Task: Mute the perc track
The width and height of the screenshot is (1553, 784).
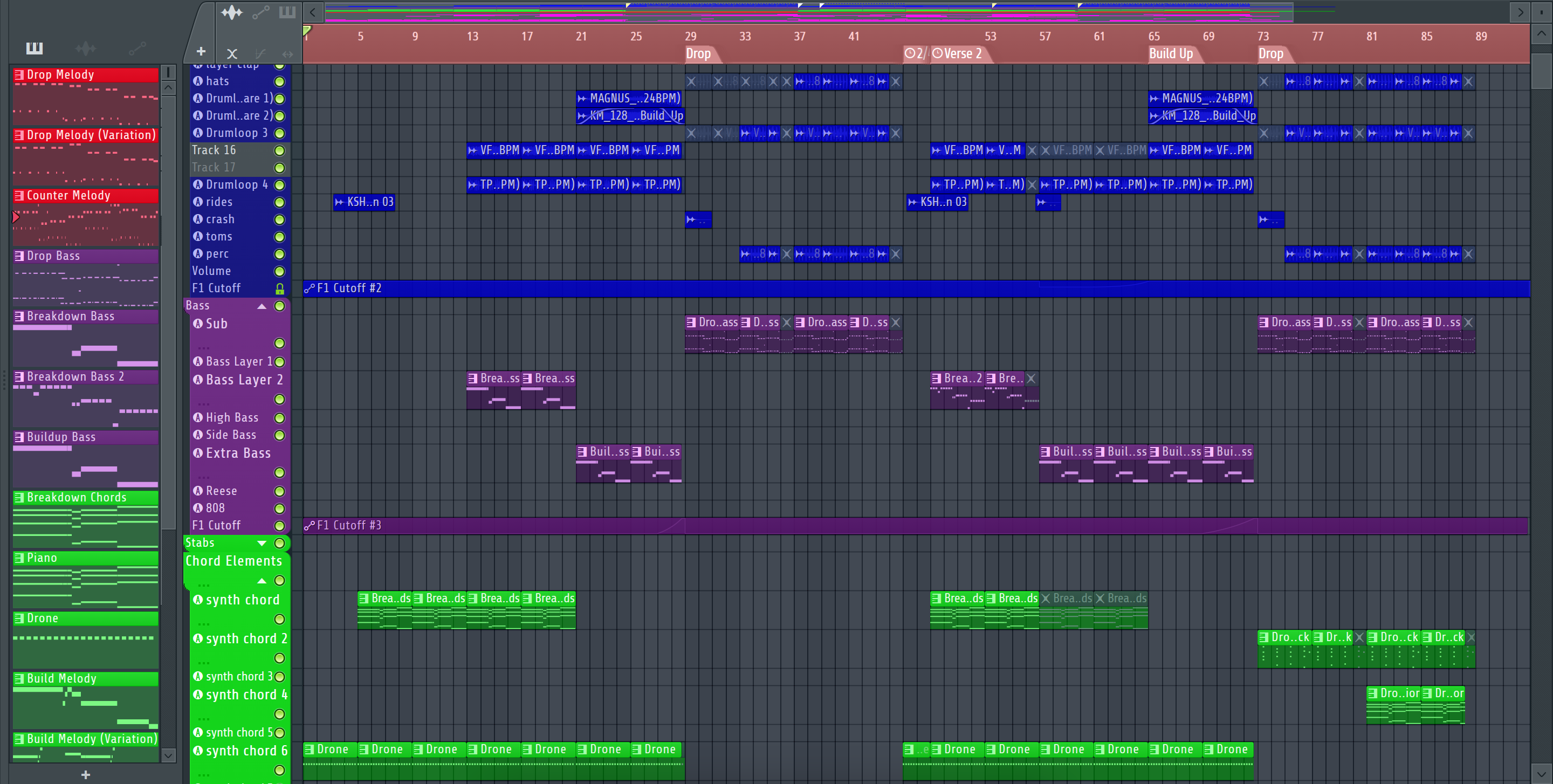Action: (x=280, y=255)
